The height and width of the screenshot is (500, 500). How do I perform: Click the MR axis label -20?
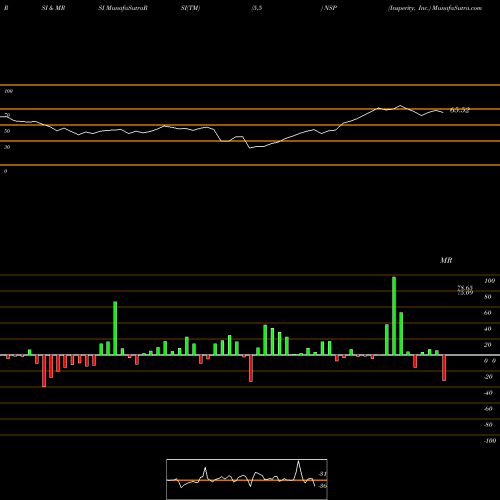pyautogui.click(x=488, y=377)
